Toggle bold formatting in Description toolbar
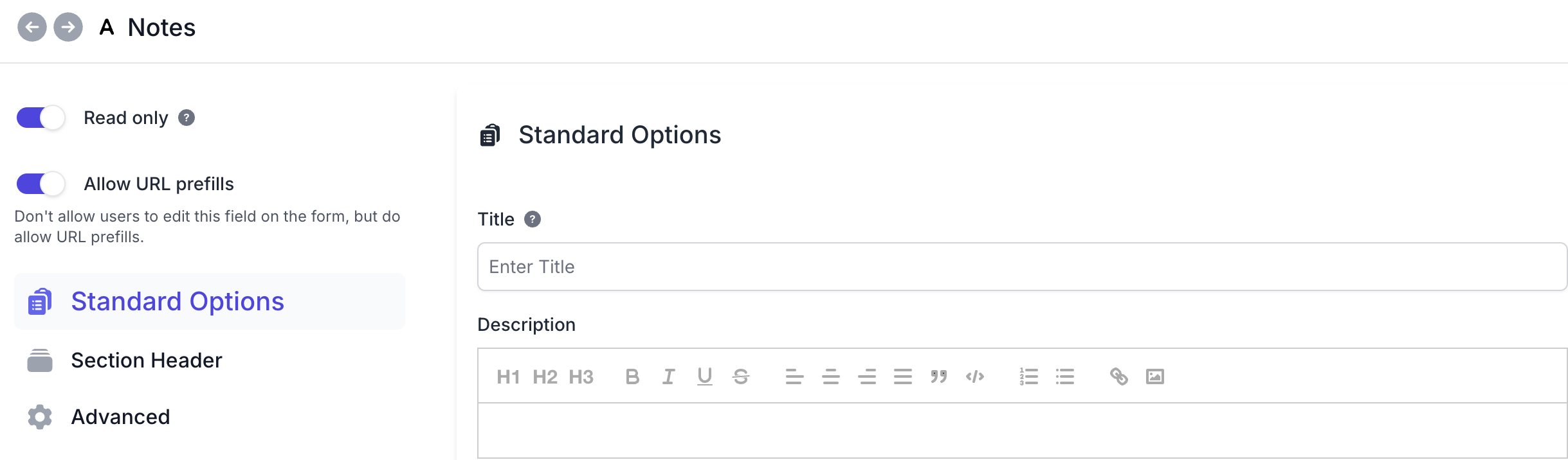This screenshot has width=1568, height=460. (x=632, y=377)
